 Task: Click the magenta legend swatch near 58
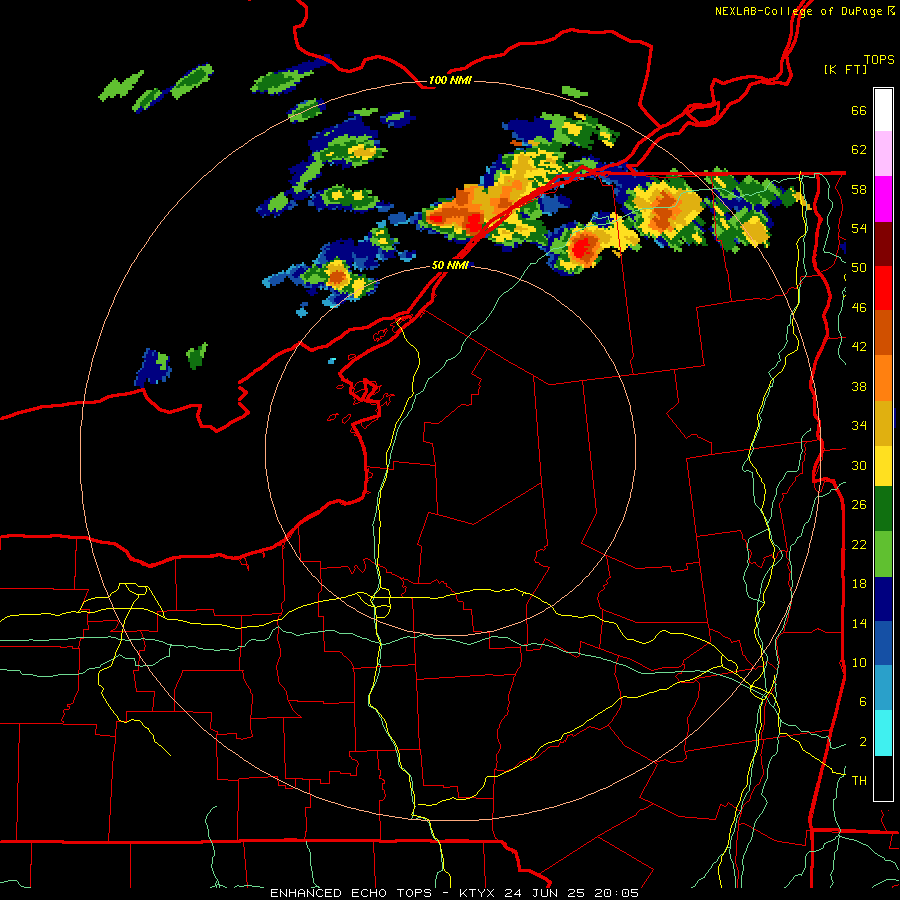coord(883,199)
